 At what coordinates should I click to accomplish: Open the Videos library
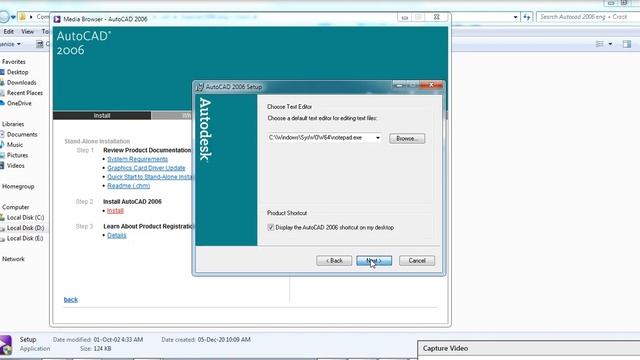coord(16,166)
